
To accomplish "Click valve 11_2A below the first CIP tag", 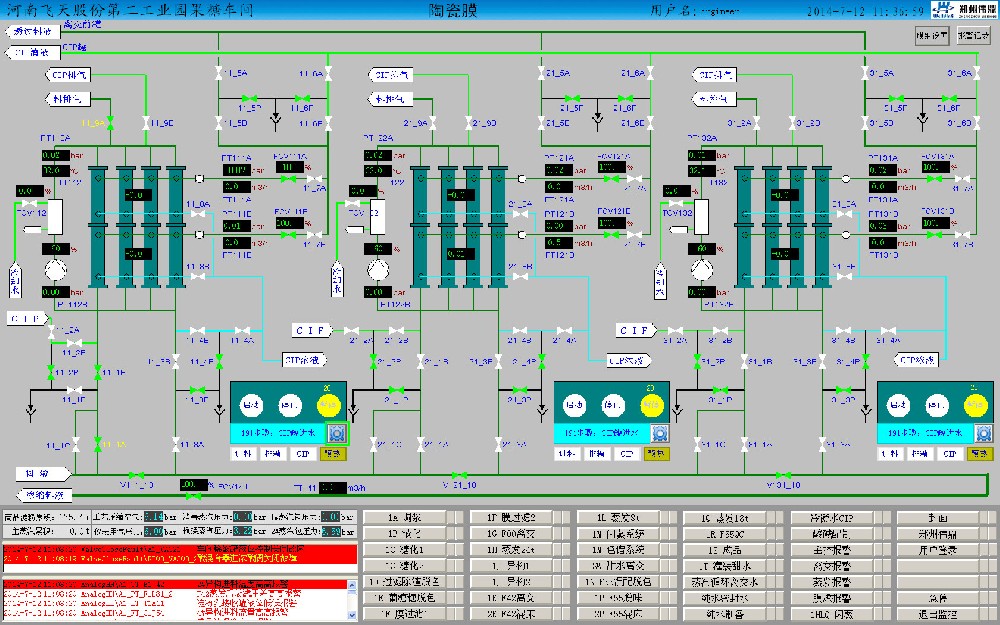I will 52,332.
